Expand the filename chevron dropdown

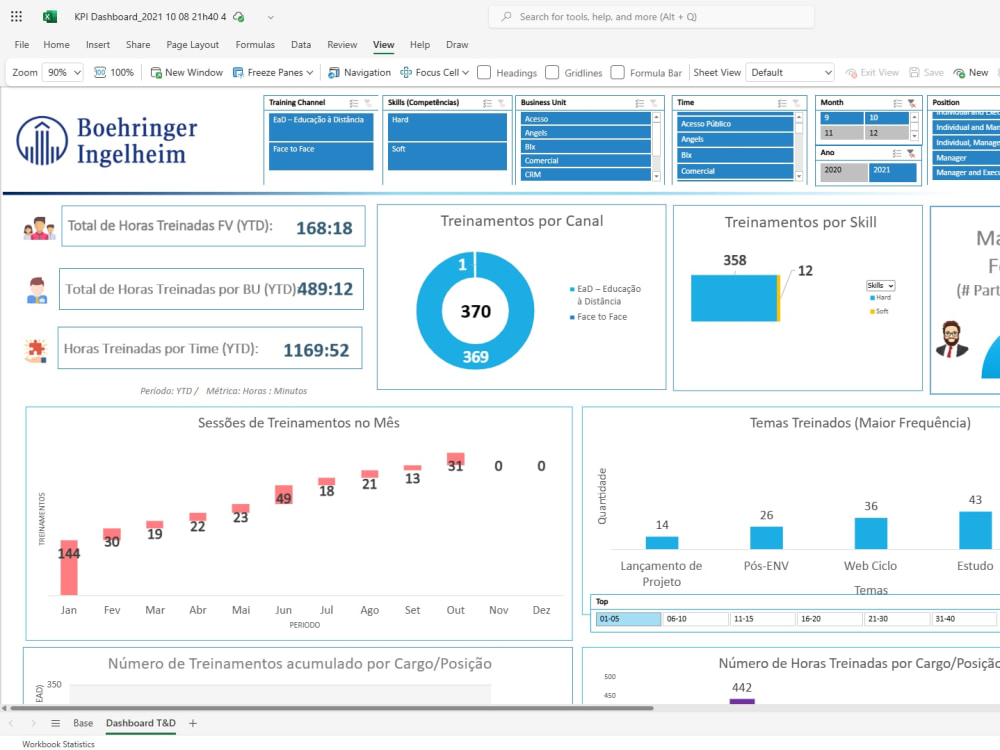point(270,17)
